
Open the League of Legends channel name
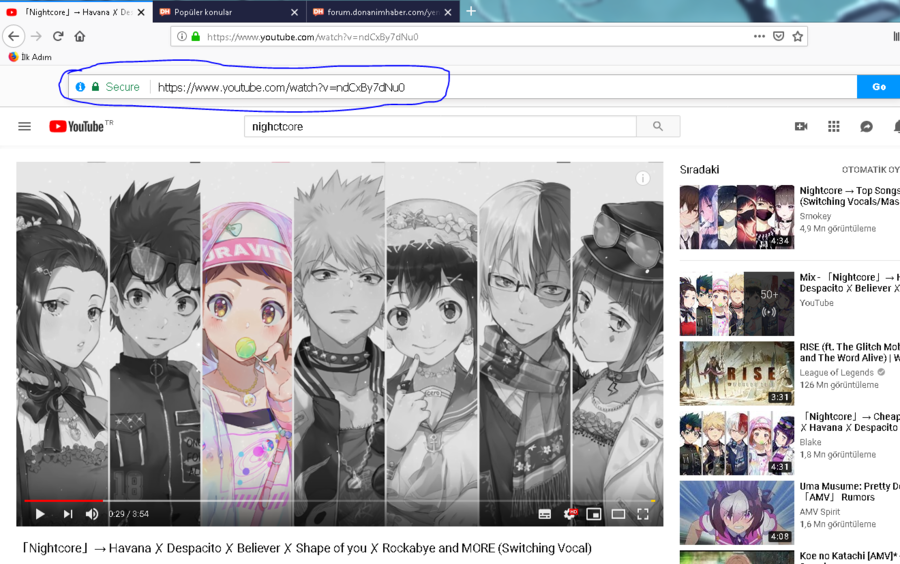(x=836, y=372)
